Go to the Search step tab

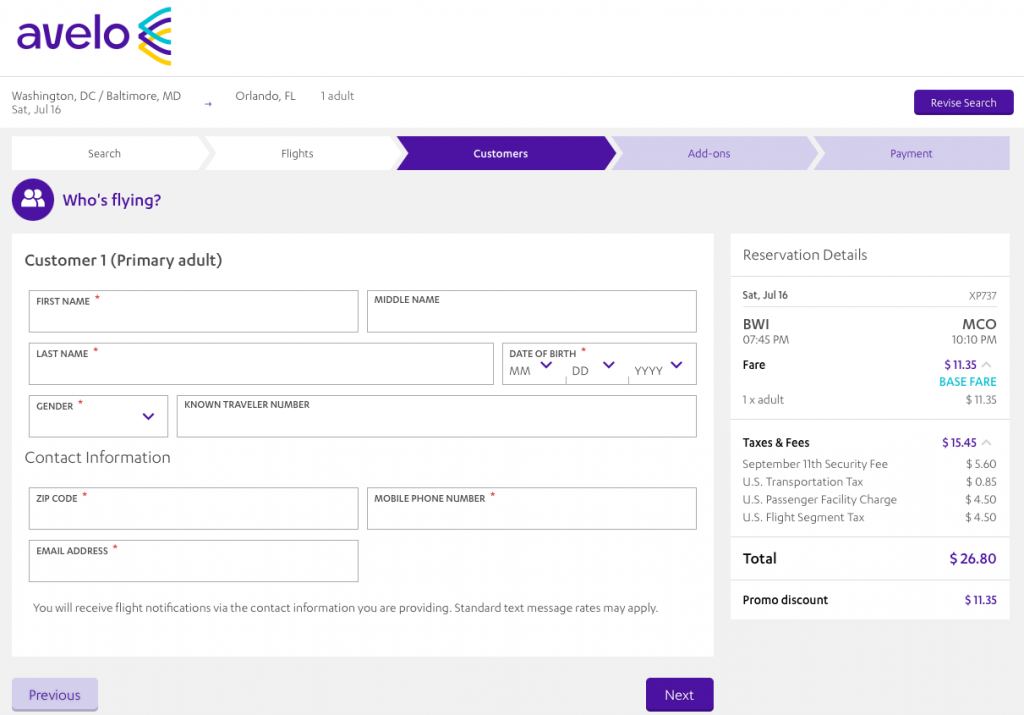point(104,154)
